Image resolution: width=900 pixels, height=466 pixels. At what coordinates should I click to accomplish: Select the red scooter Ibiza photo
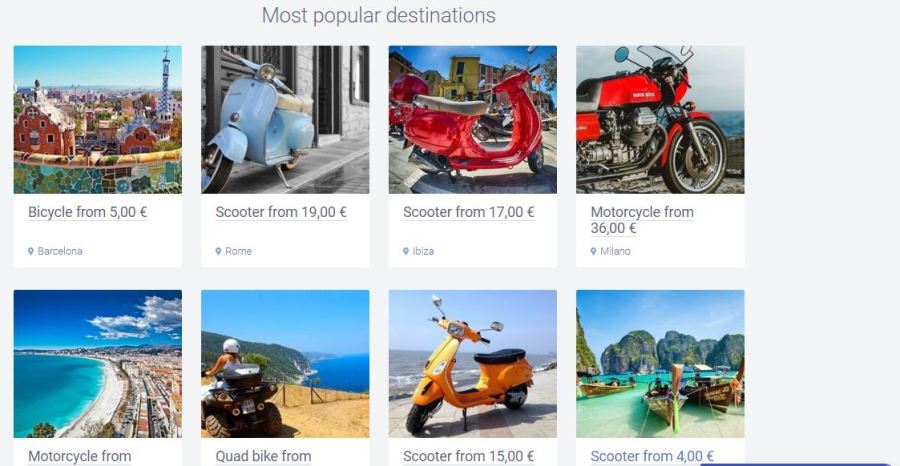(472, 119)
